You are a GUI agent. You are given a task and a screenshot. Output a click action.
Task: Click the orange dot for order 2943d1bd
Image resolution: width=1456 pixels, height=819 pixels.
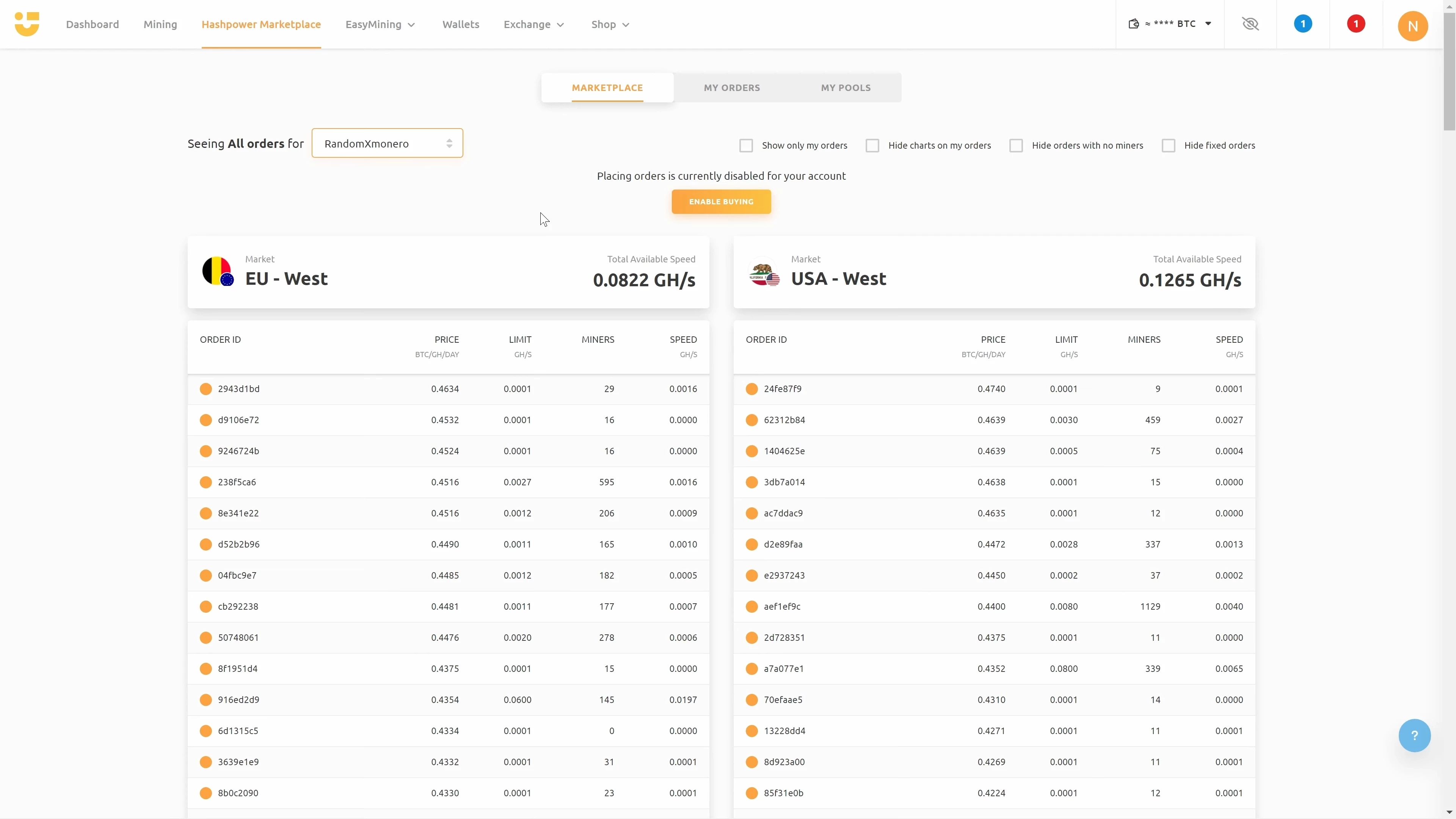206,389
